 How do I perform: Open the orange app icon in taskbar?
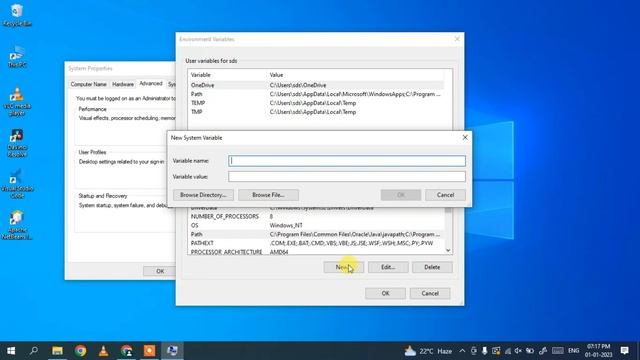(149, 351)
